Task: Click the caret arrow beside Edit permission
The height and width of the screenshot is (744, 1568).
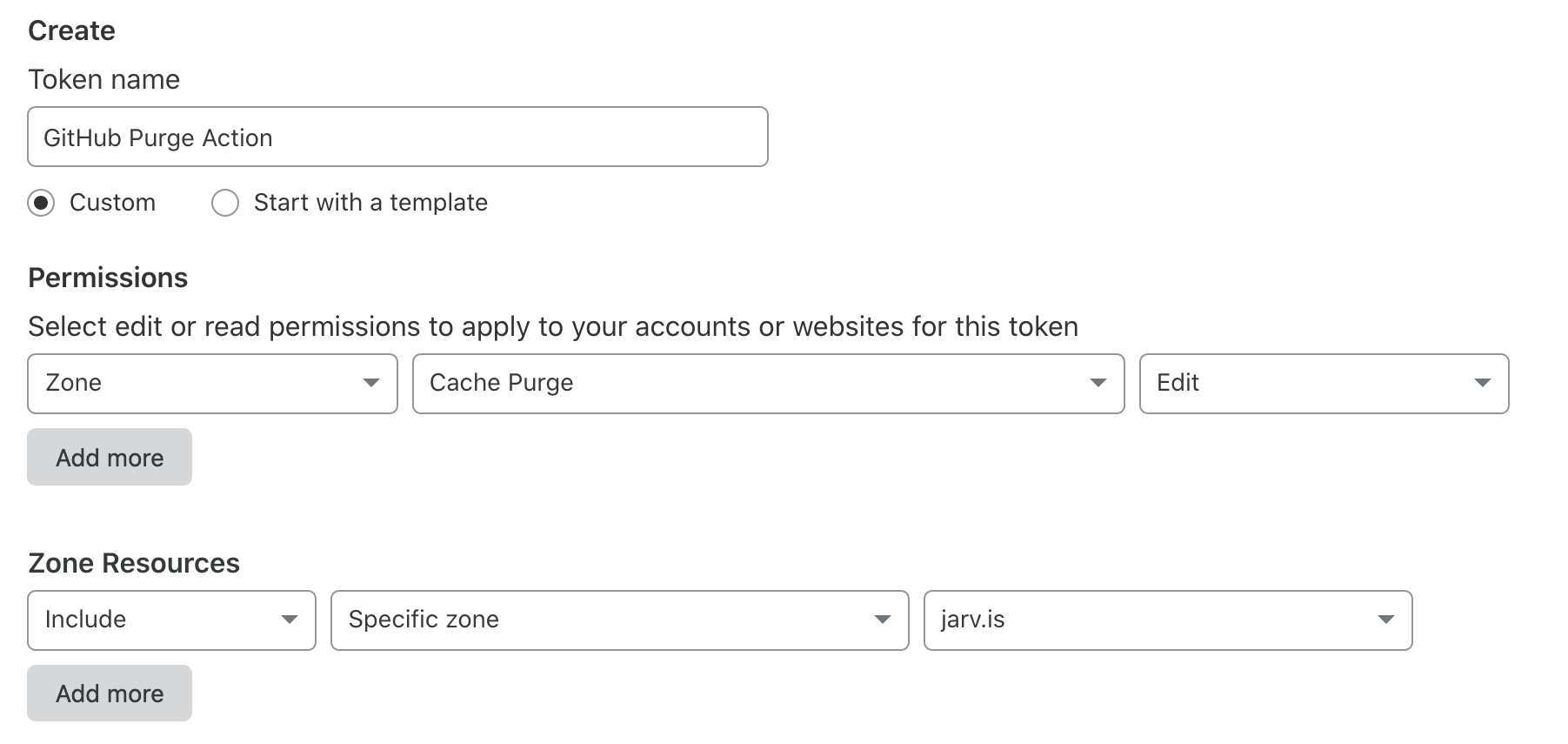Action: click(x=1483, y=383)
